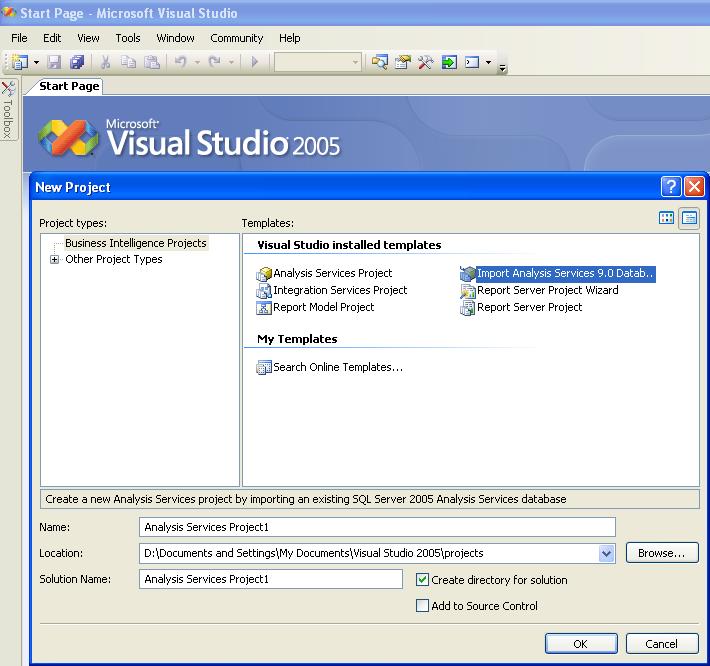This screenshot has width=710, height=666.
Task: Open the Redo history dropdown arrow
Action: click(231, 62)
